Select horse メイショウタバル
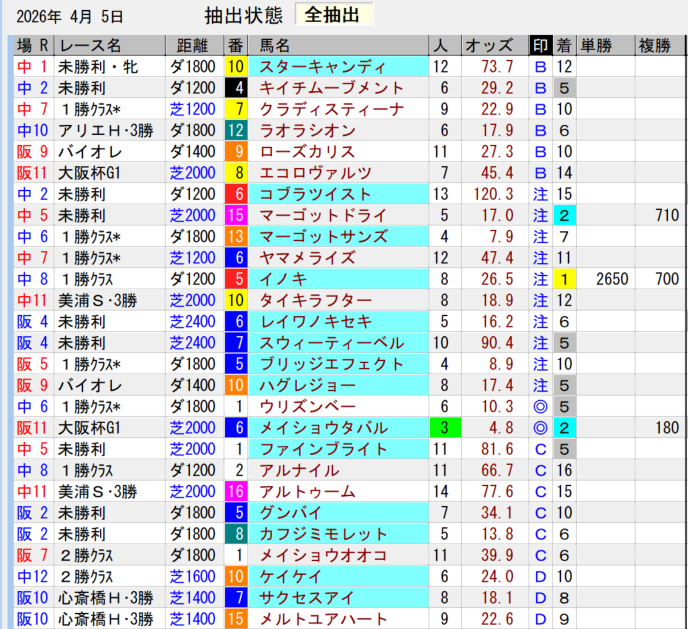 [338, 428]
